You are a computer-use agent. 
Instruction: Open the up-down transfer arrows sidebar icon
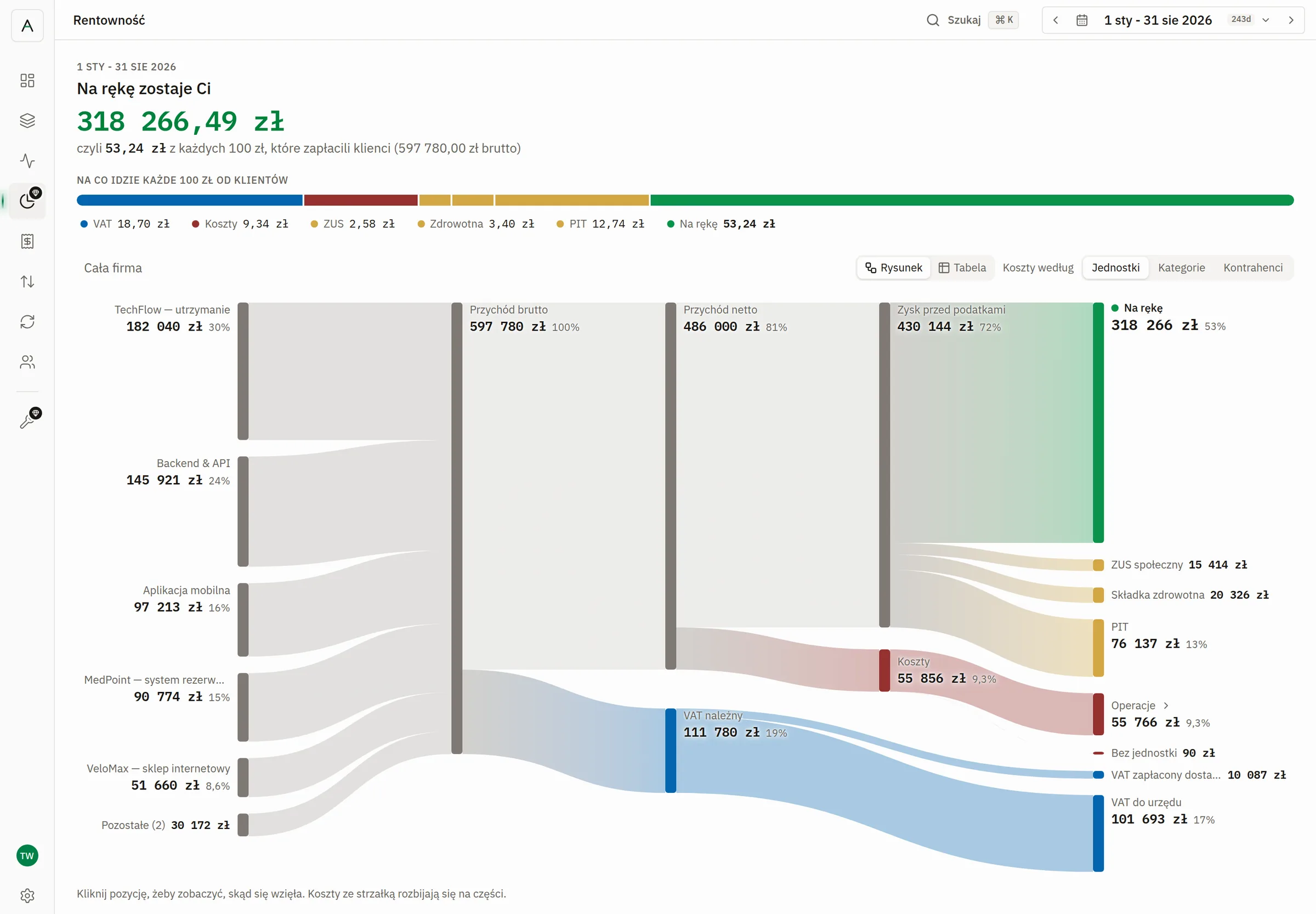(x=27, y=281)
